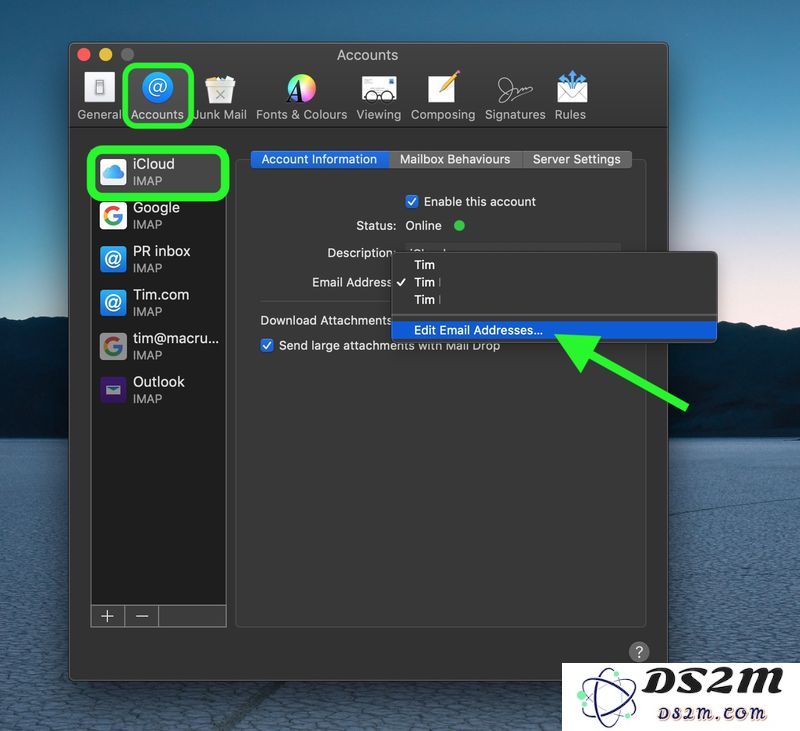Open Junk Mail preferences
This screenshot has width=800, height=731.
point(220,96)
